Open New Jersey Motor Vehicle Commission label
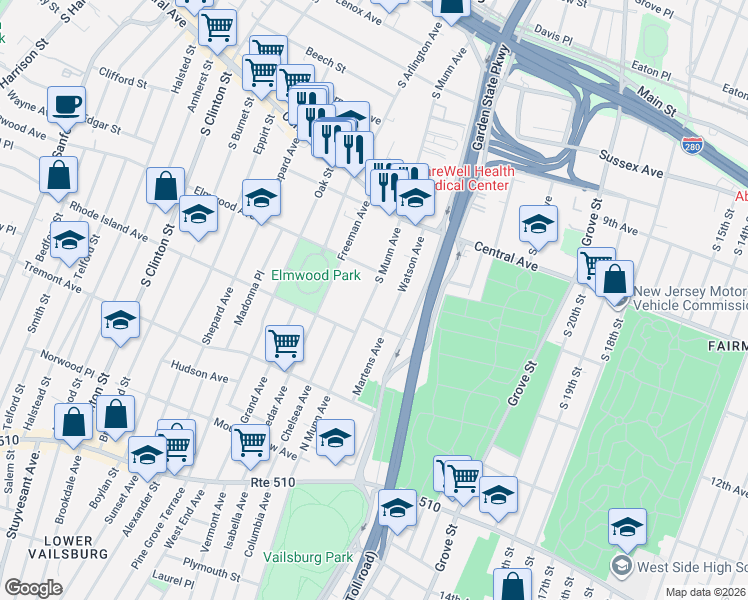Viewport: 748px width, 600px height. pyautogui.click(x=690, y=298)
